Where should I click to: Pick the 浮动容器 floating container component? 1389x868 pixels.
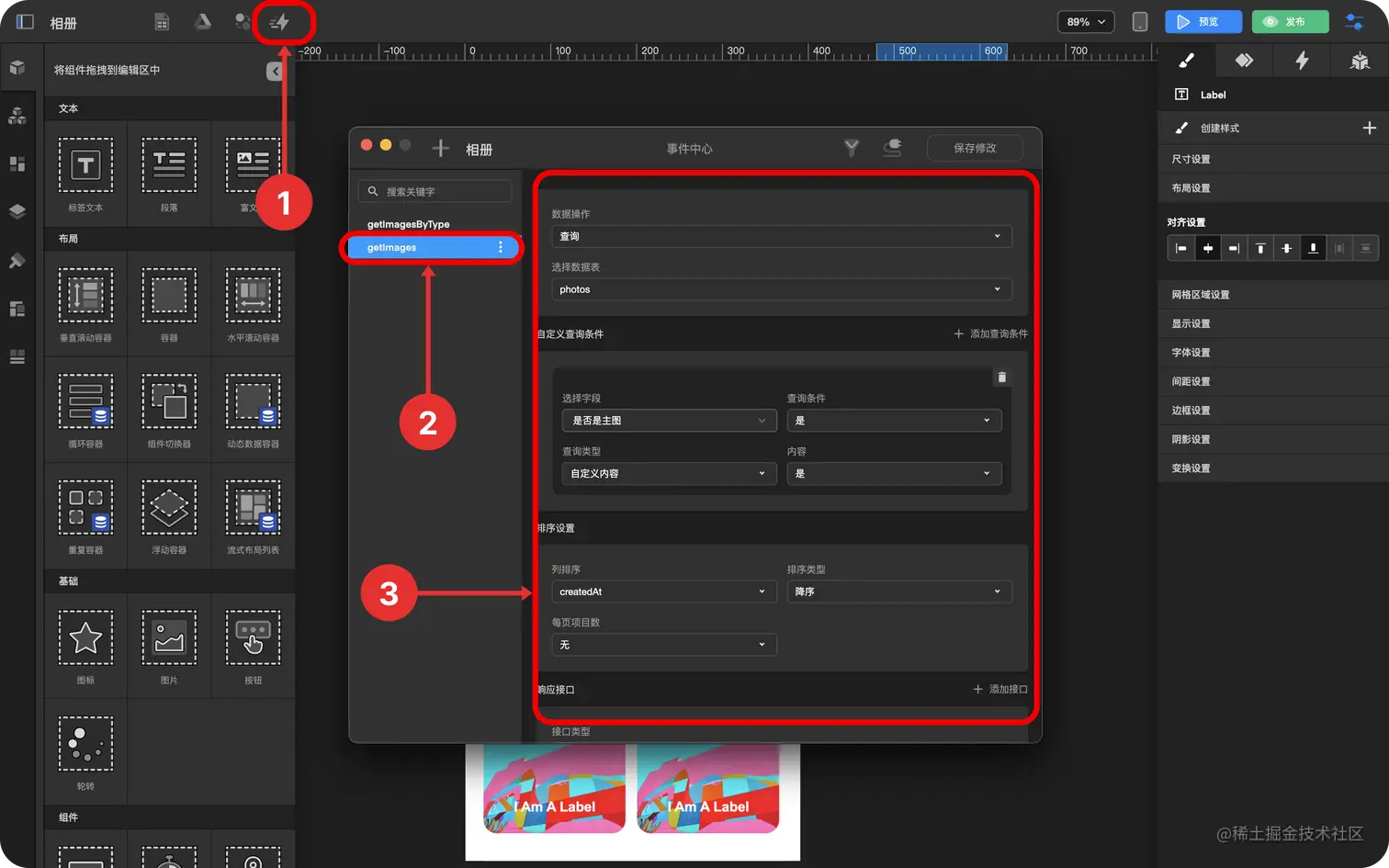click(x=169, y=515)
